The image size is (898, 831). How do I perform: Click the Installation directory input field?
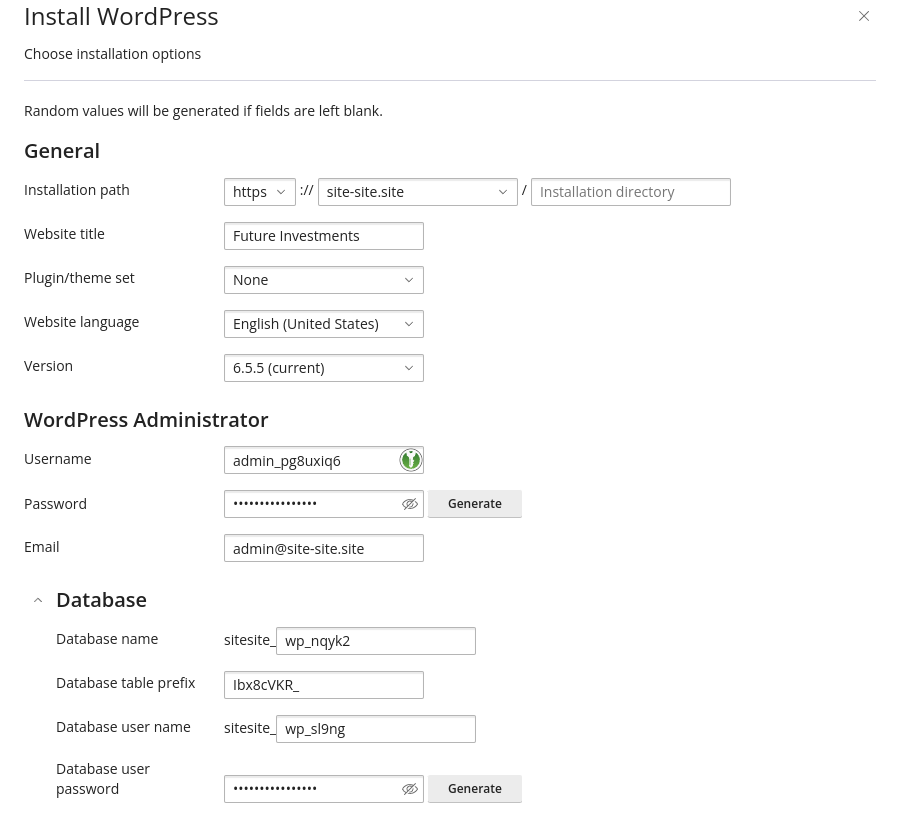coord(631,192)
